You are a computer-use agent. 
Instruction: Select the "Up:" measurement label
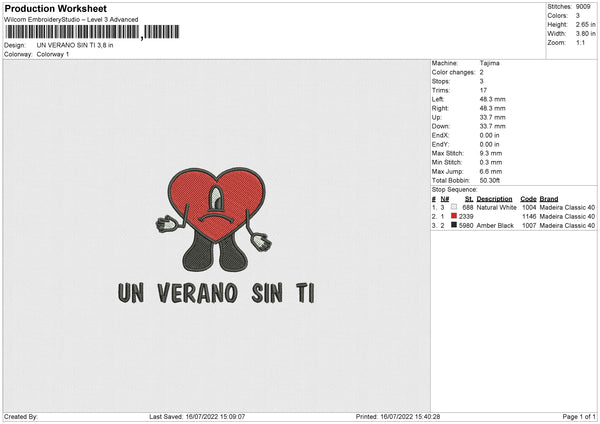[437, 117]
